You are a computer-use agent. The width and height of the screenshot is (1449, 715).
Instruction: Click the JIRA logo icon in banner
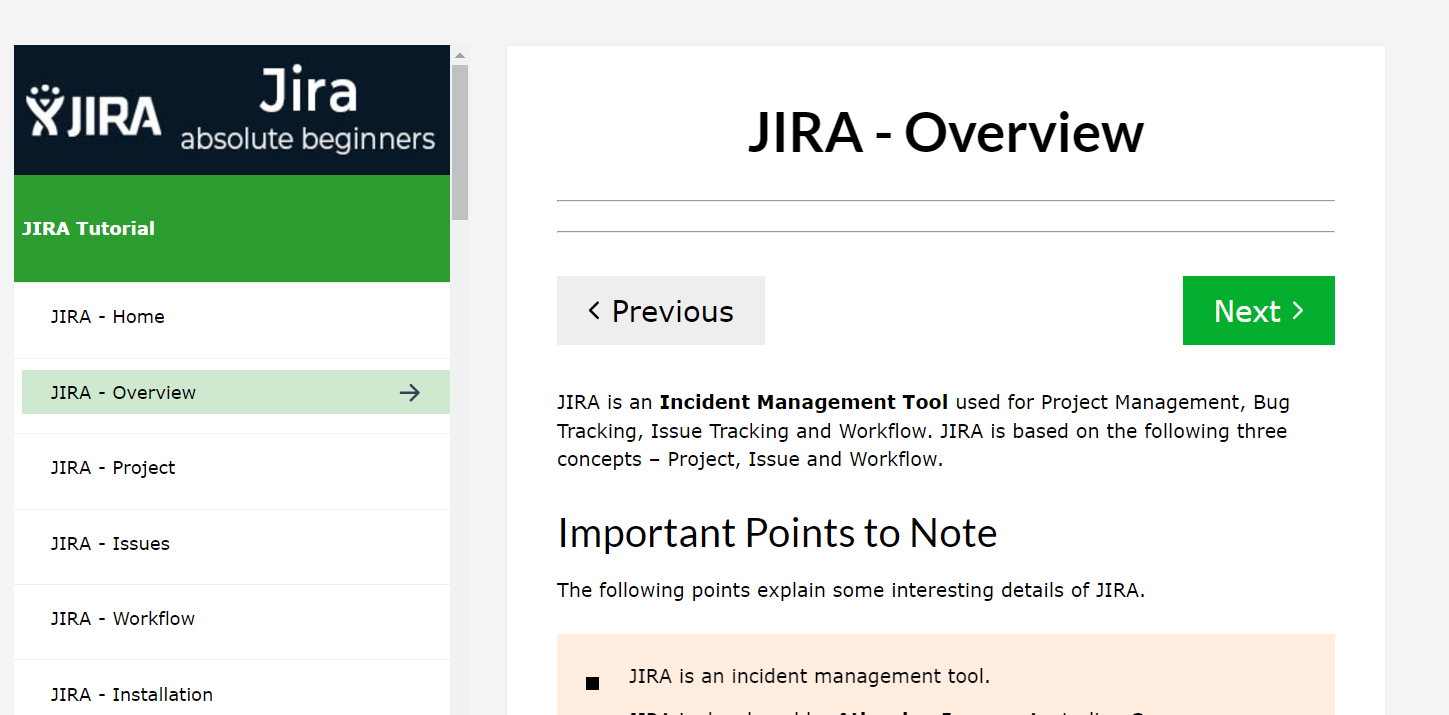tap(94, 111)
